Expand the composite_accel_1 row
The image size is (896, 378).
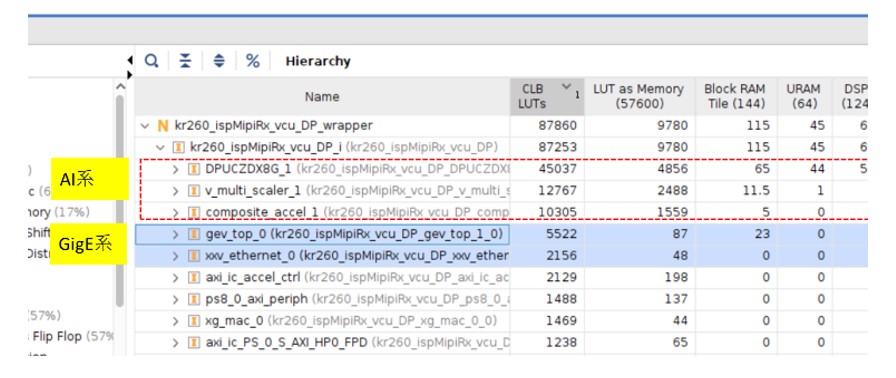176,212
